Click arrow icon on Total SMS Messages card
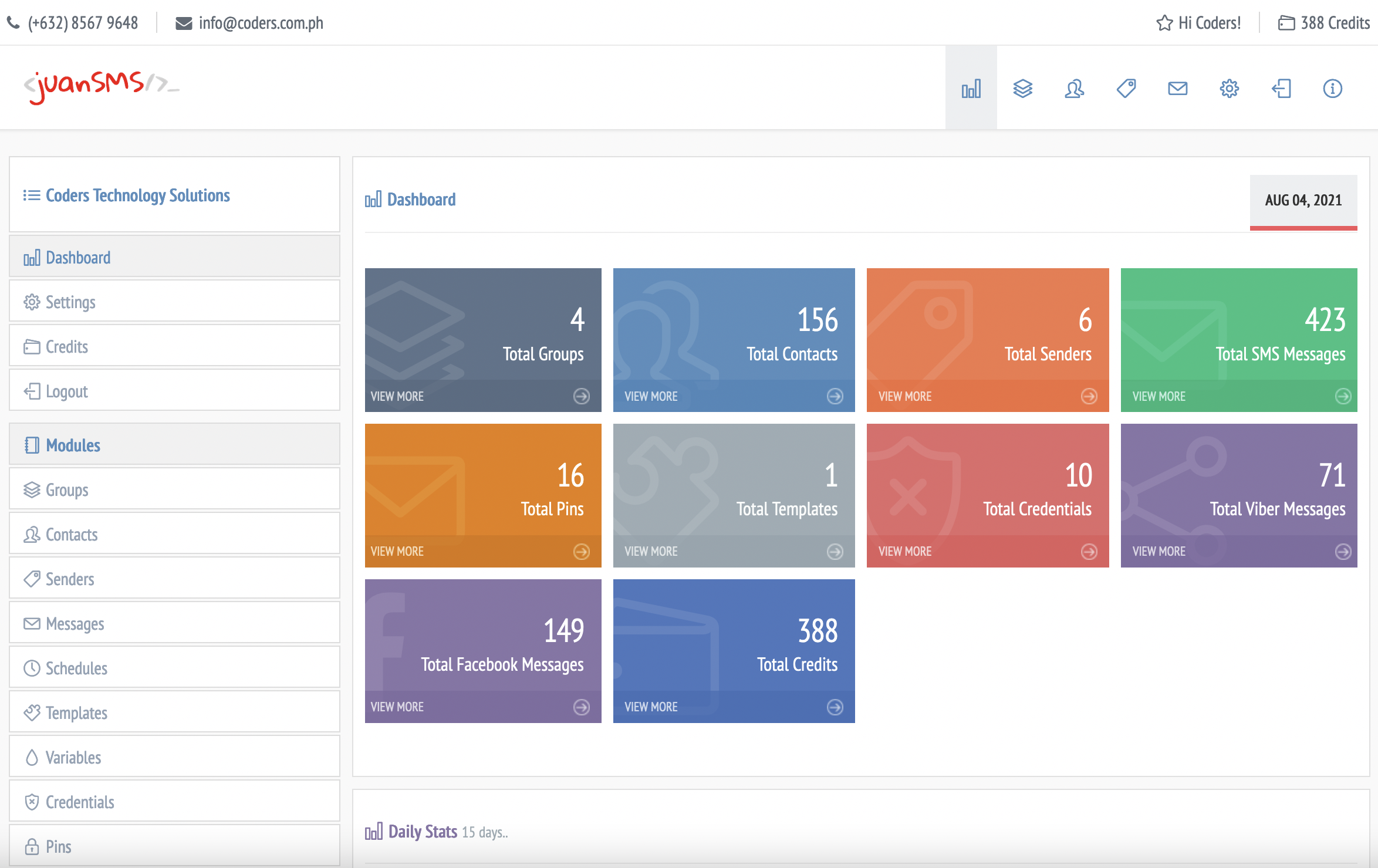The height and width of the screenshot is (868, 1378). [1343, 396]
